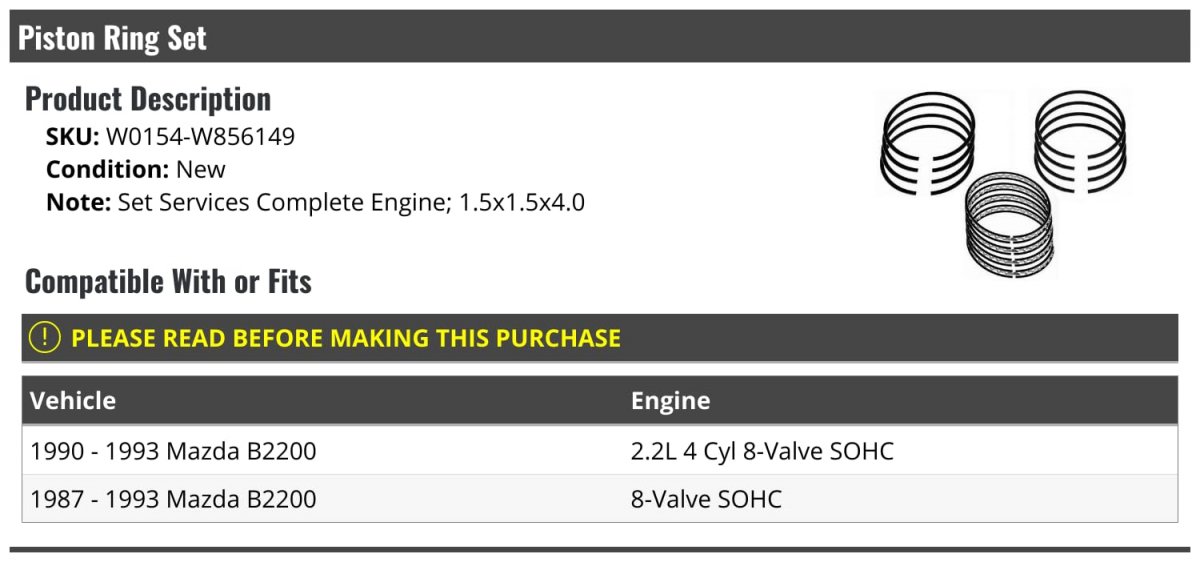Select the Vehicle column header
The width and height of the screenshot is (1200, 562).
[73, 401]
